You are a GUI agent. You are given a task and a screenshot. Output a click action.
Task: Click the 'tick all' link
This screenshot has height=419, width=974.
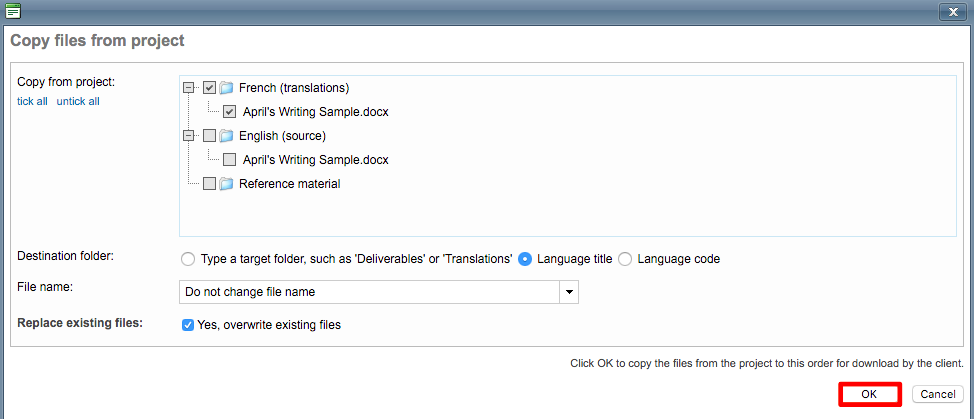(x=32, y=101)
